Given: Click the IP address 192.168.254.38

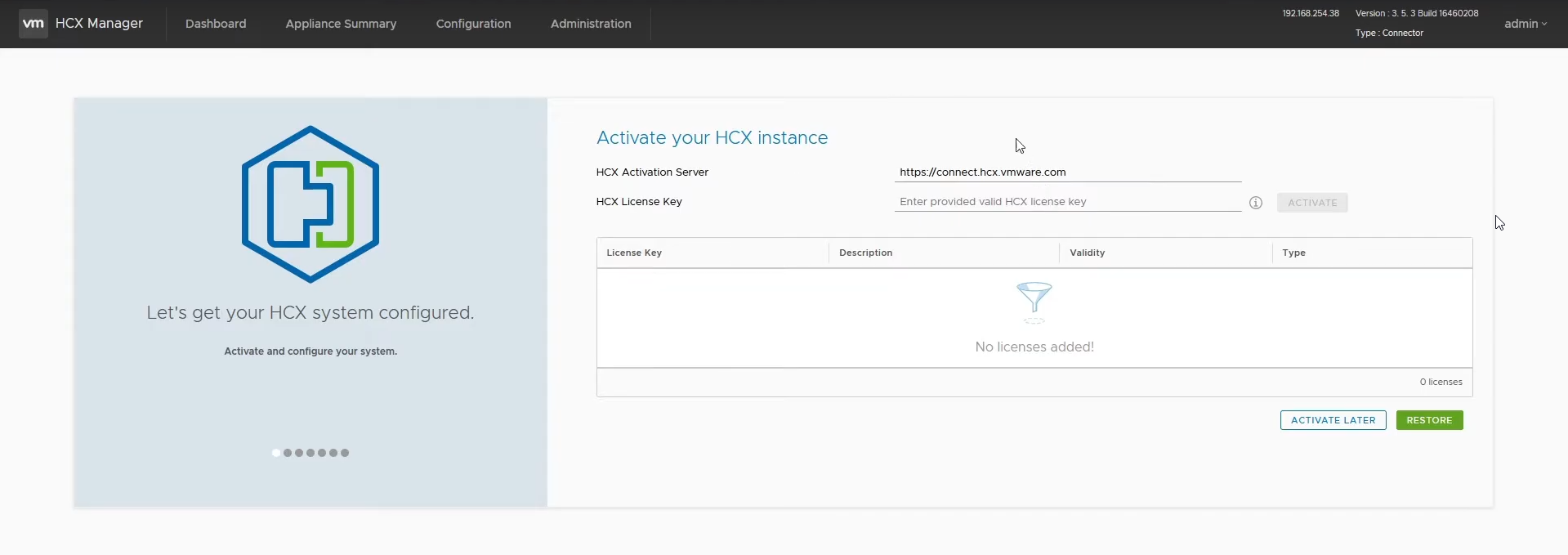Looking at the screenshot, I should point(1311,13).
